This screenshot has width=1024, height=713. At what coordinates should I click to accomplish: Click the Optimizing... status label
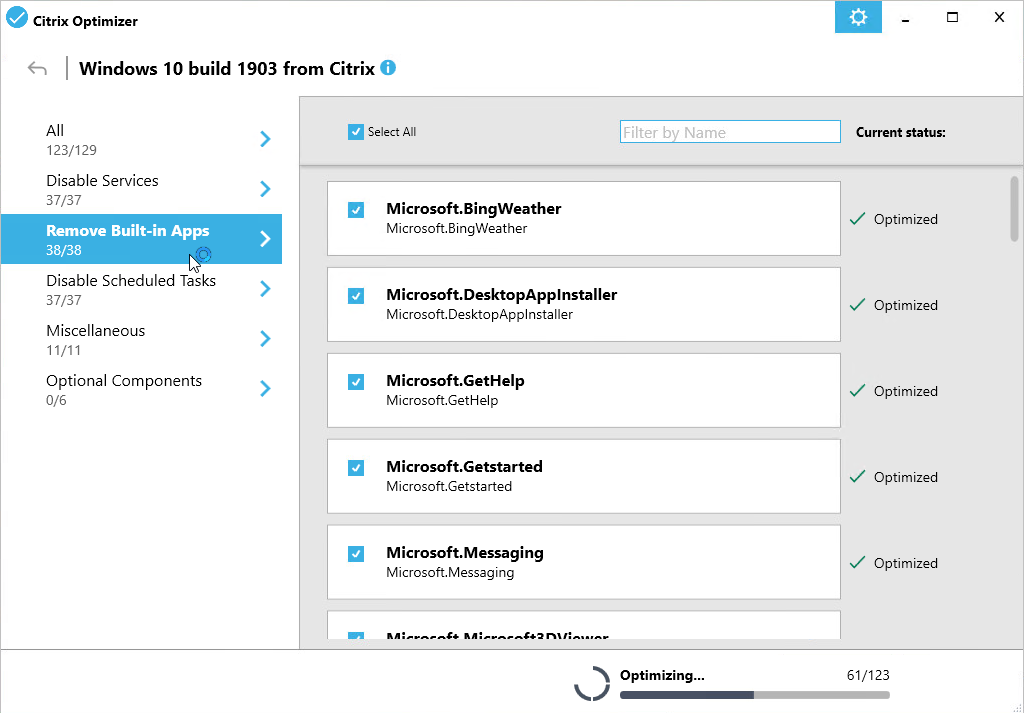[662, 675]
